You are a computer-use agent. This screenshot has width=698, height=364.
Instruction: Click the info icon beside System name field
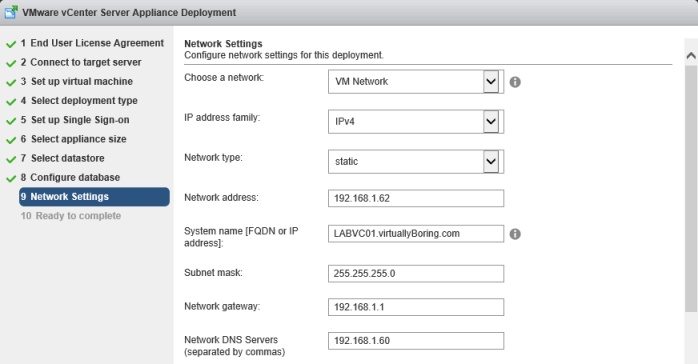[x=515, y=234]
